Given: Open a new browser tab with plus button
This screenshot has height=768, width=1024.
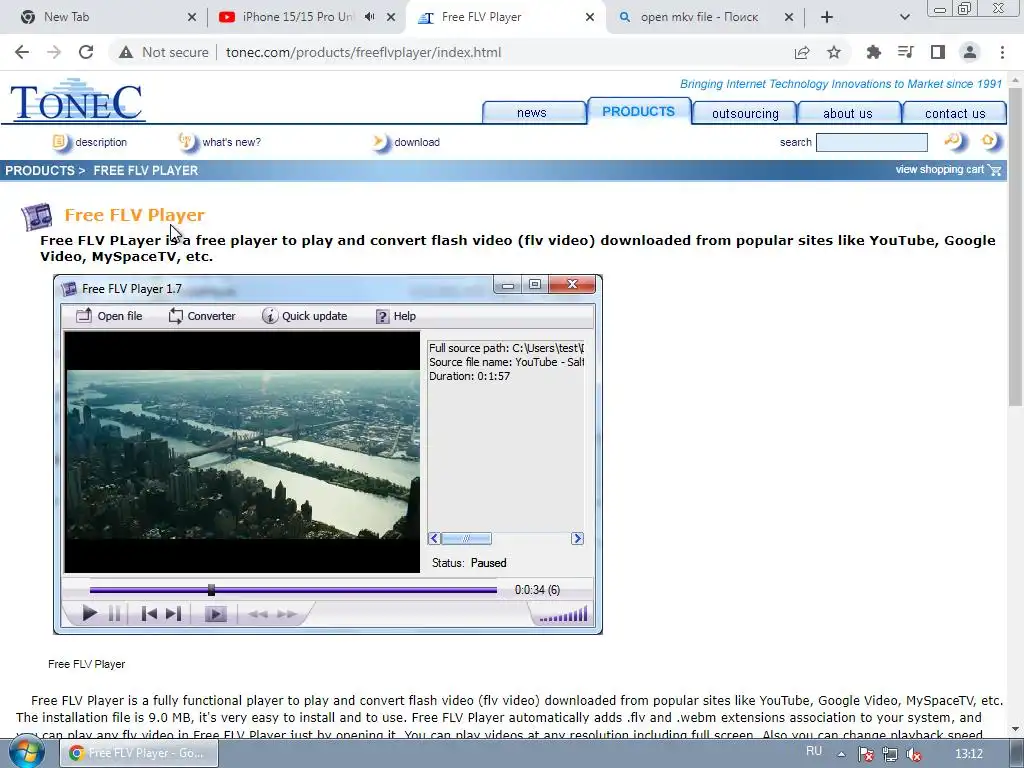Looking at the screenshot, I should click(827, 18).
